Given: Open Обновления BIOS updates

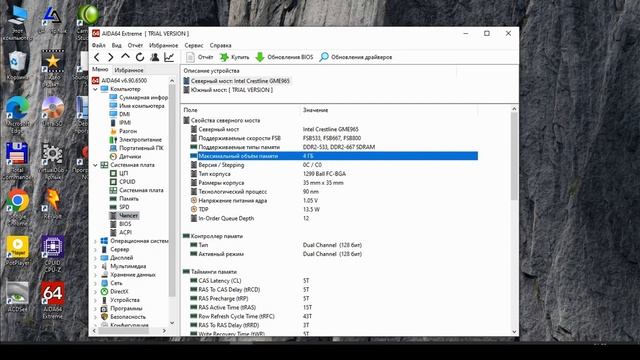Looking at the screenshot, I should [x=284, y=57].
